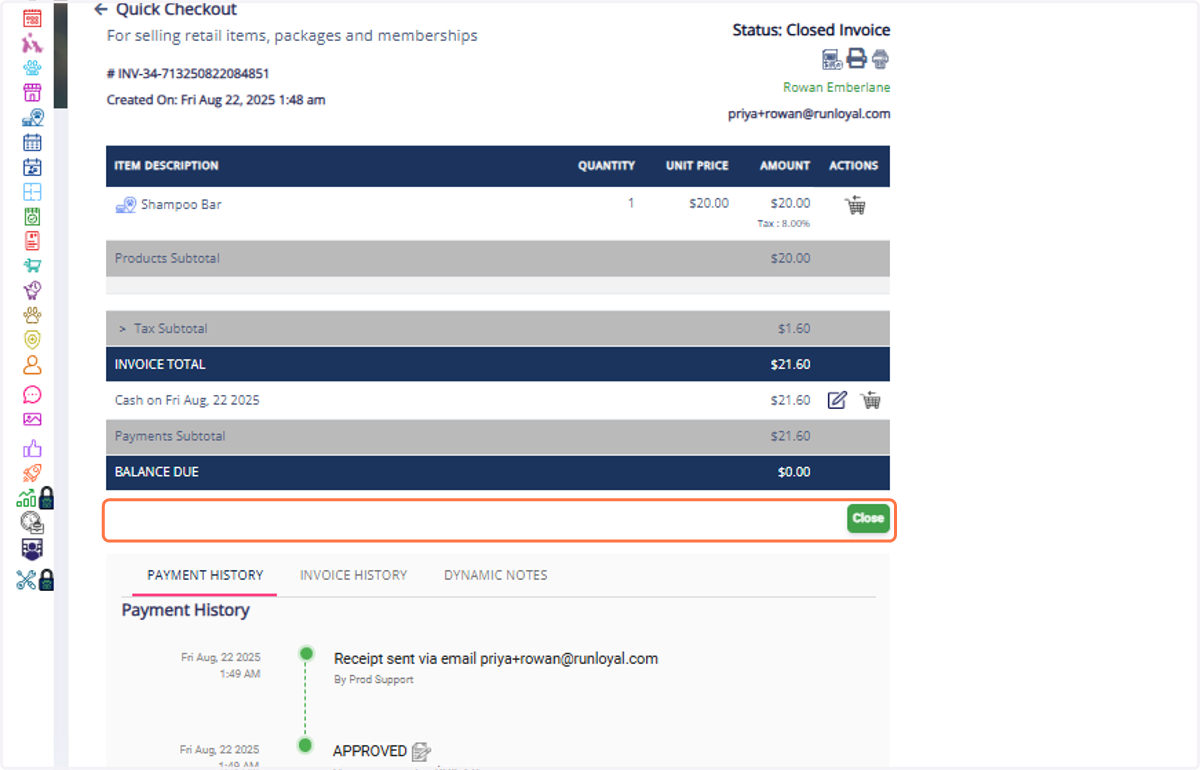The height and width of the screenshot is (770, 1200).
Task: Open the magenta picture gallery sidebar icon
Action: 32,420
